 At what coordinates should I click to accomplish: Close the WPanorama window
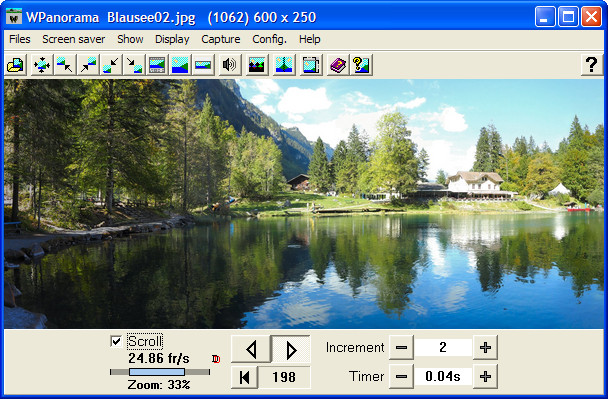tap(591, 17)
